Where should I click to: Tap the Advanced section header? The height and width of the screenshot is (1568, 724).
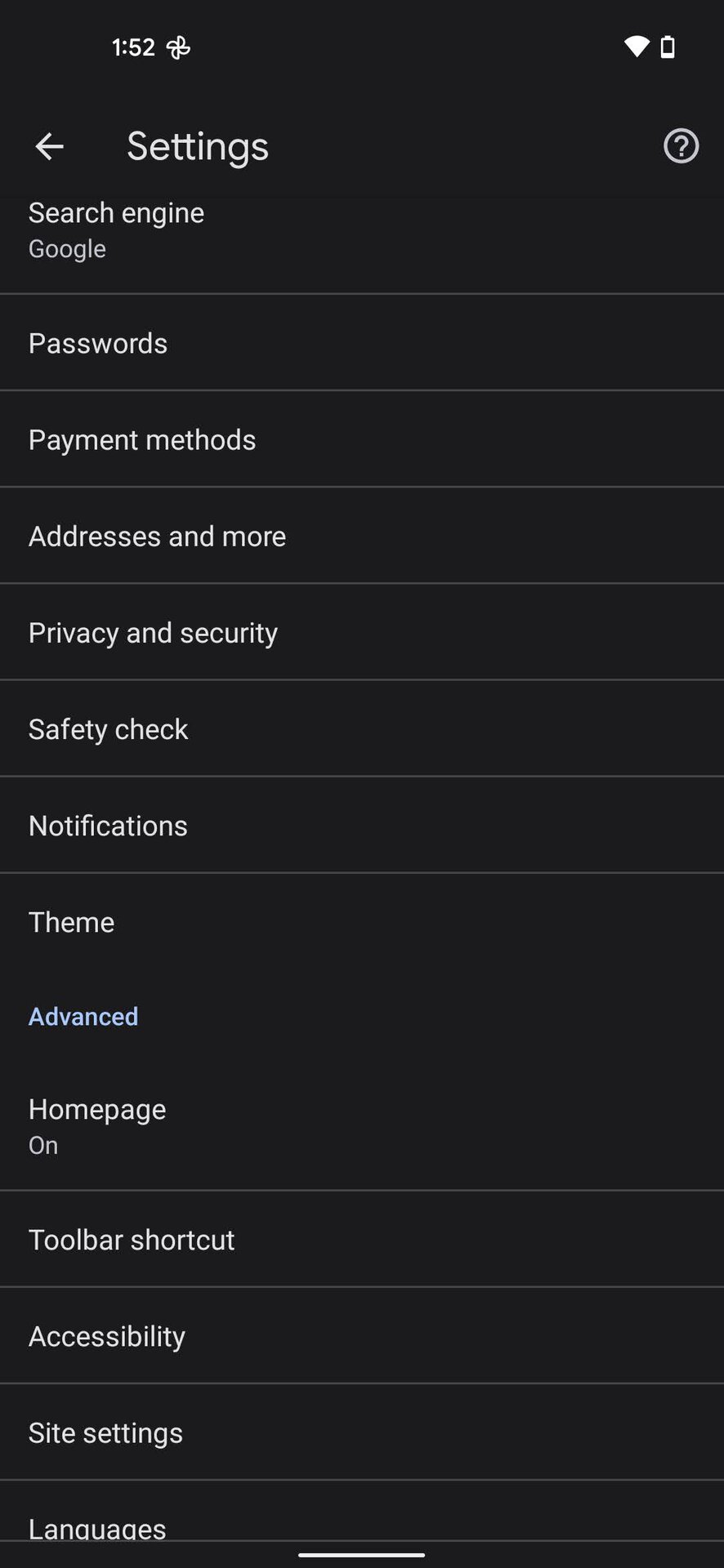83,1017
